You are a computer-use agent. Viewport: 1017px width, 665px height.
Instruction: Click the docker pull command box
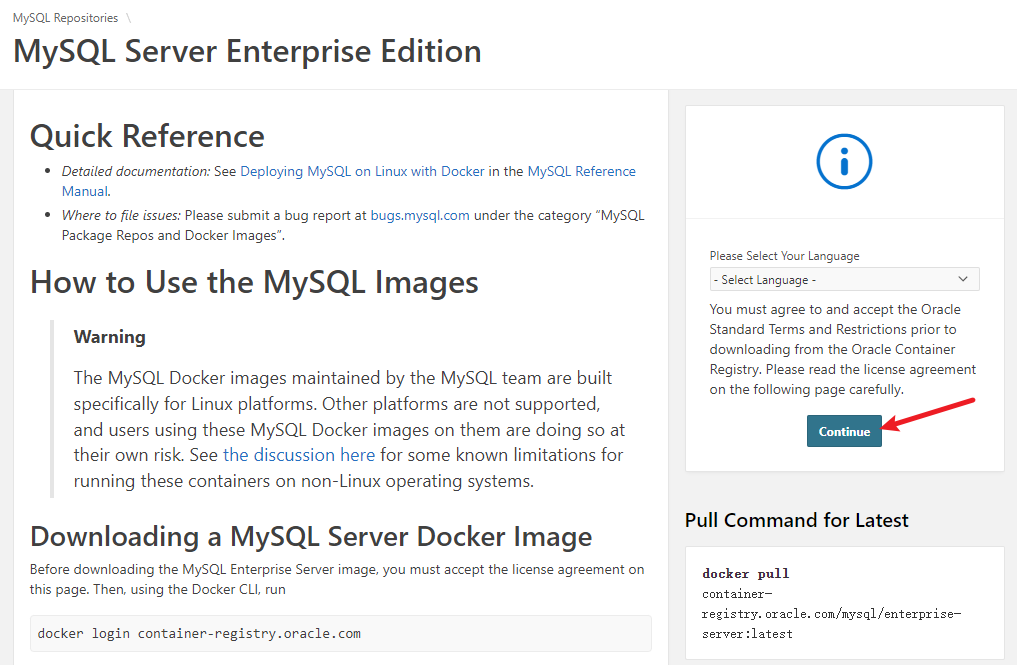(x=844, y=603)
